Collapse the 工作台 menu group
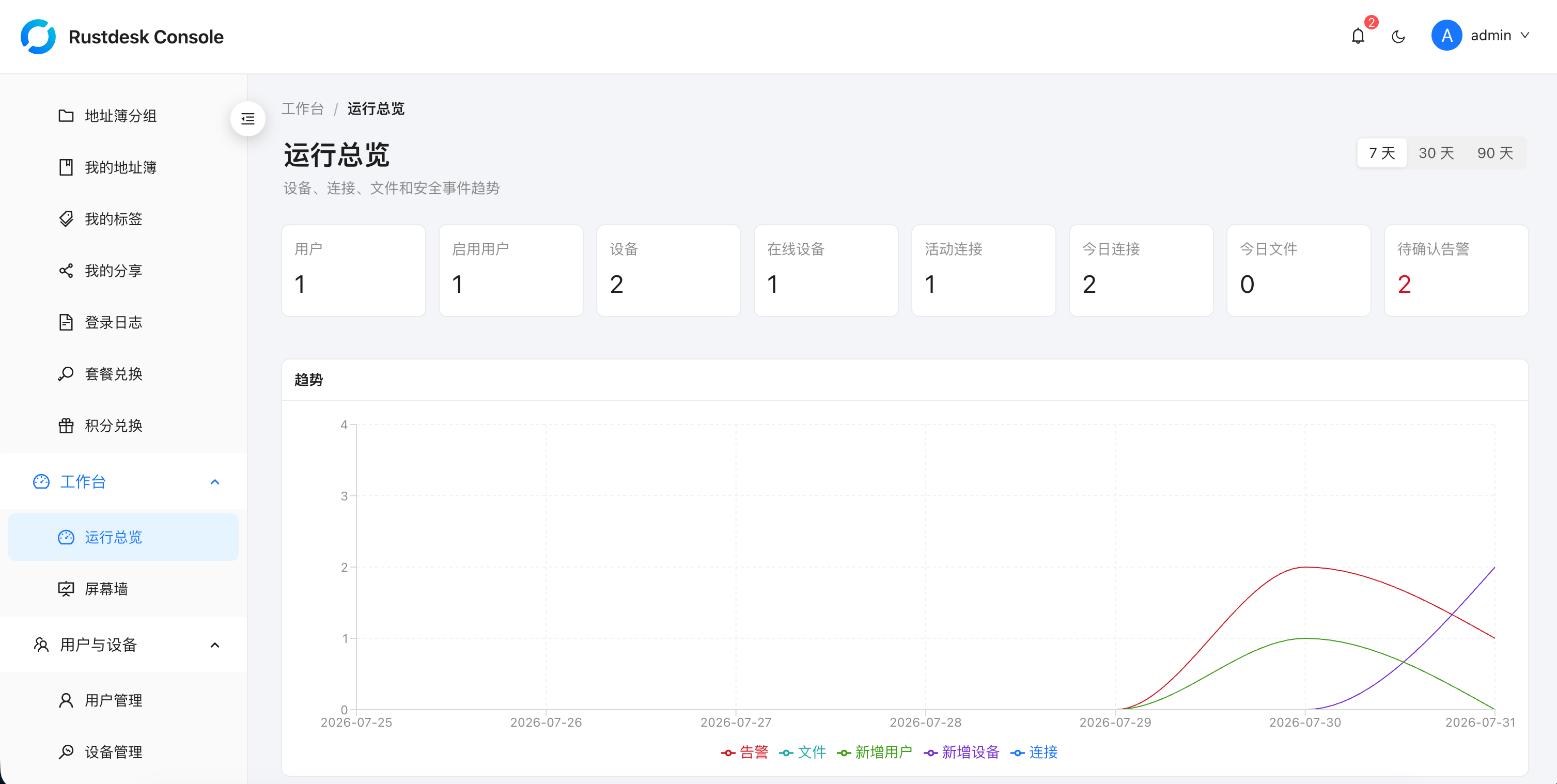This screenshot has height=784, width=1557. point(123,482)
